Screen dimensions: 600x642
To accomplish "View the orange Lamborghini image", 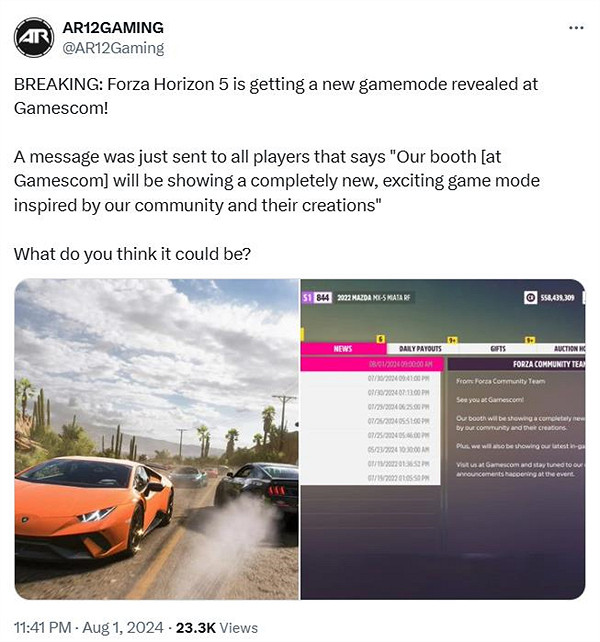I will click(156, 439).
